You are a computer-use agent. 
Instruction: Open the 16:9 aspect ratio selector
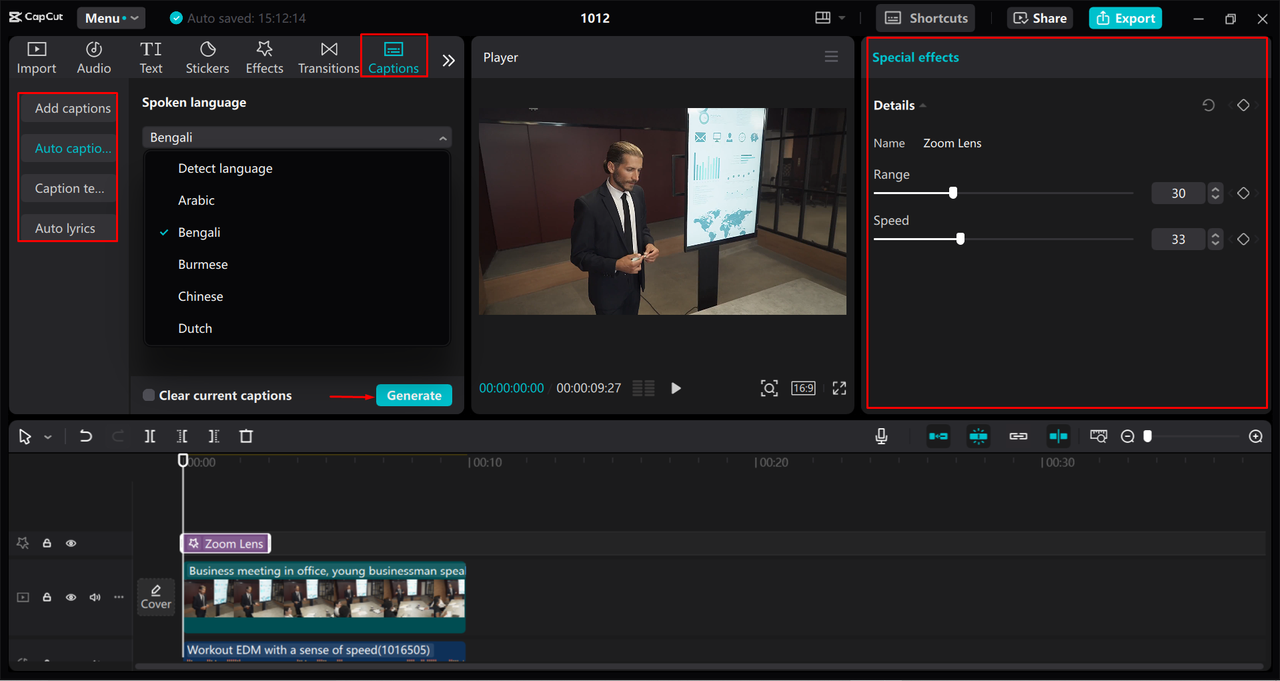(x=803, y=388)
